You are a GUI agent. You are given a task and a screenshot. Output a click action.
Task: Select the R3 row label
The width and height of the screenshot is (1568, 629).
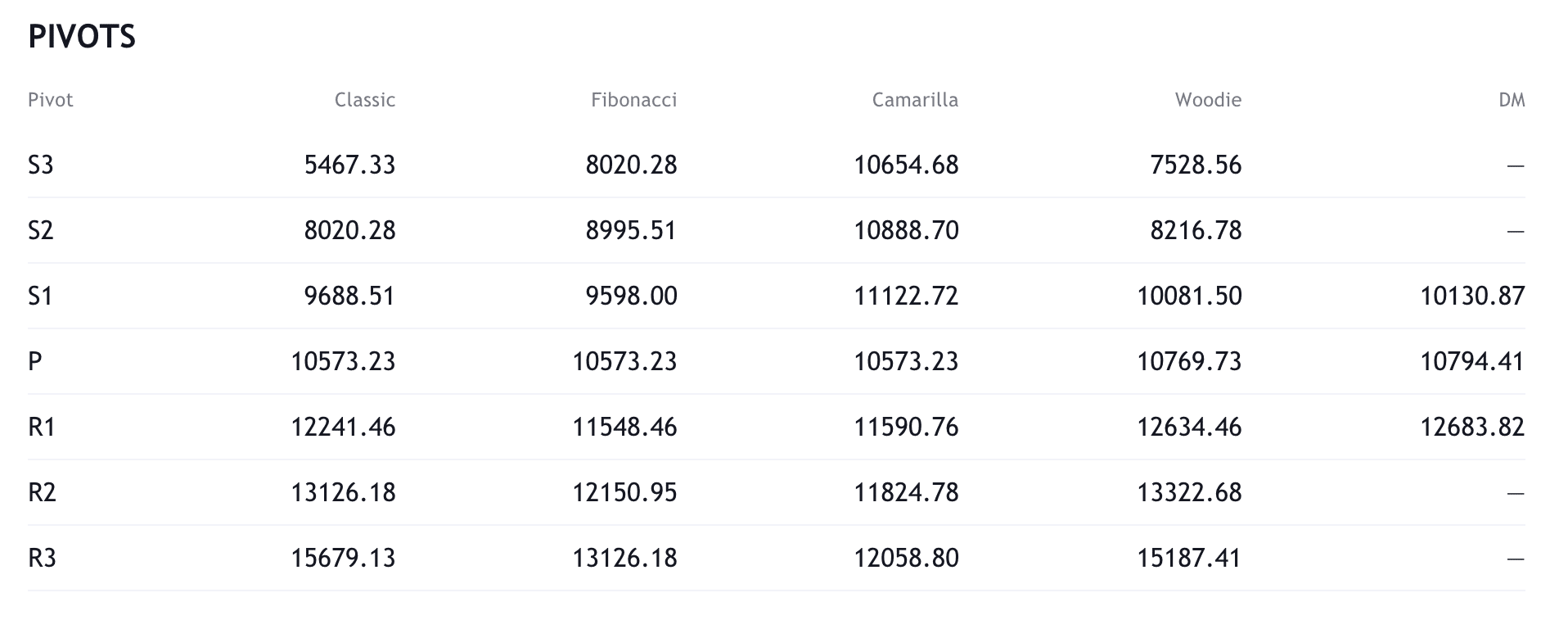pos(42,559)
